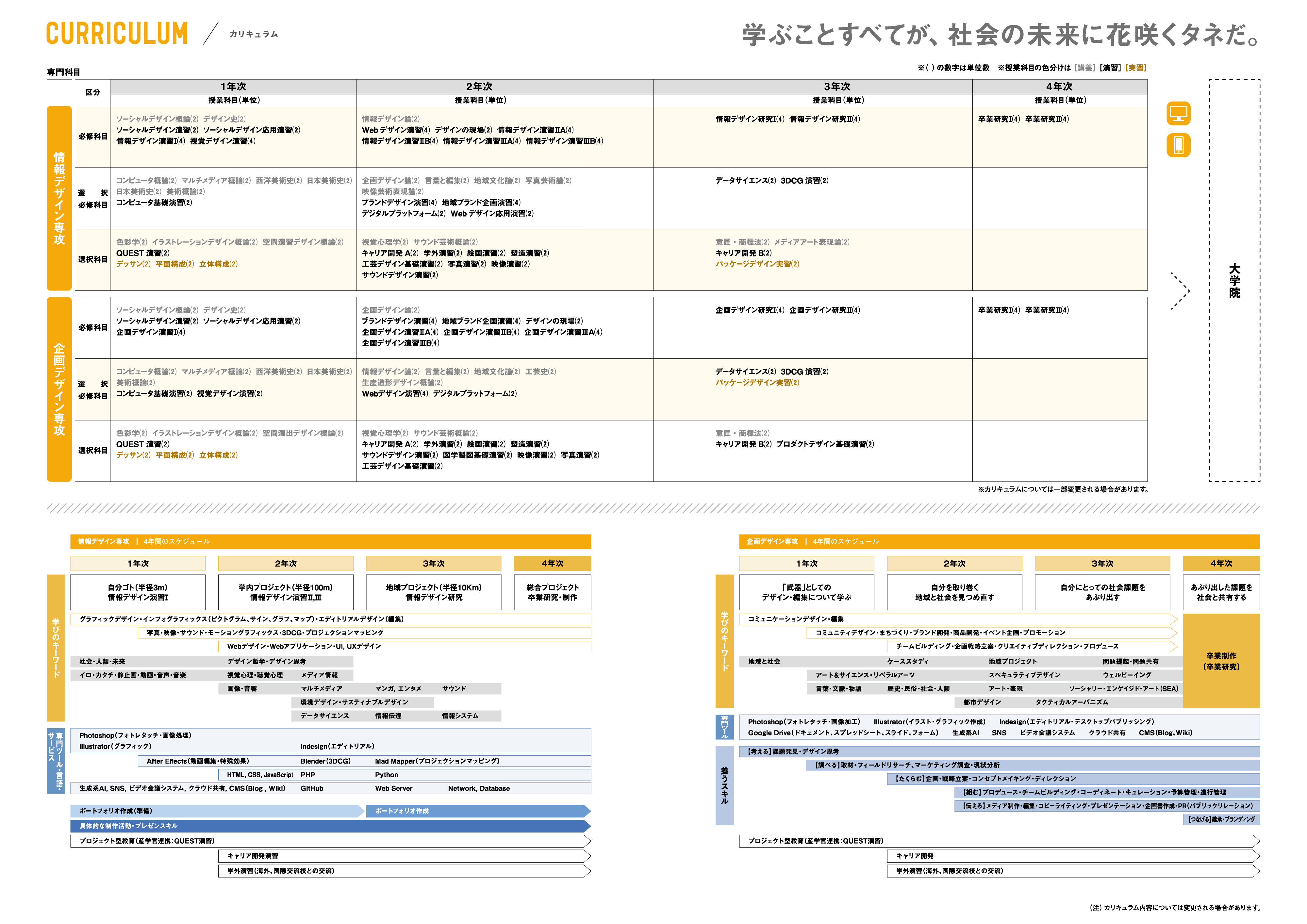Click the box 「武器」としてのデザイン・編集について学ぶ
Viewport: 1307px width, 924px height.
coord(807,592)
